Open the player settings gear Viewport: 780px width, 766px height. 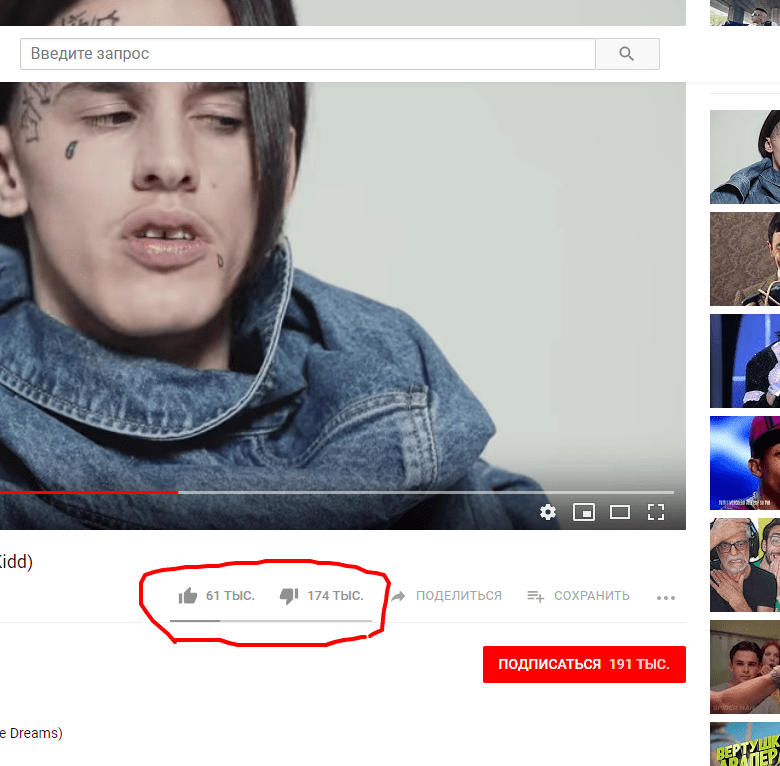tap(548, 512)
